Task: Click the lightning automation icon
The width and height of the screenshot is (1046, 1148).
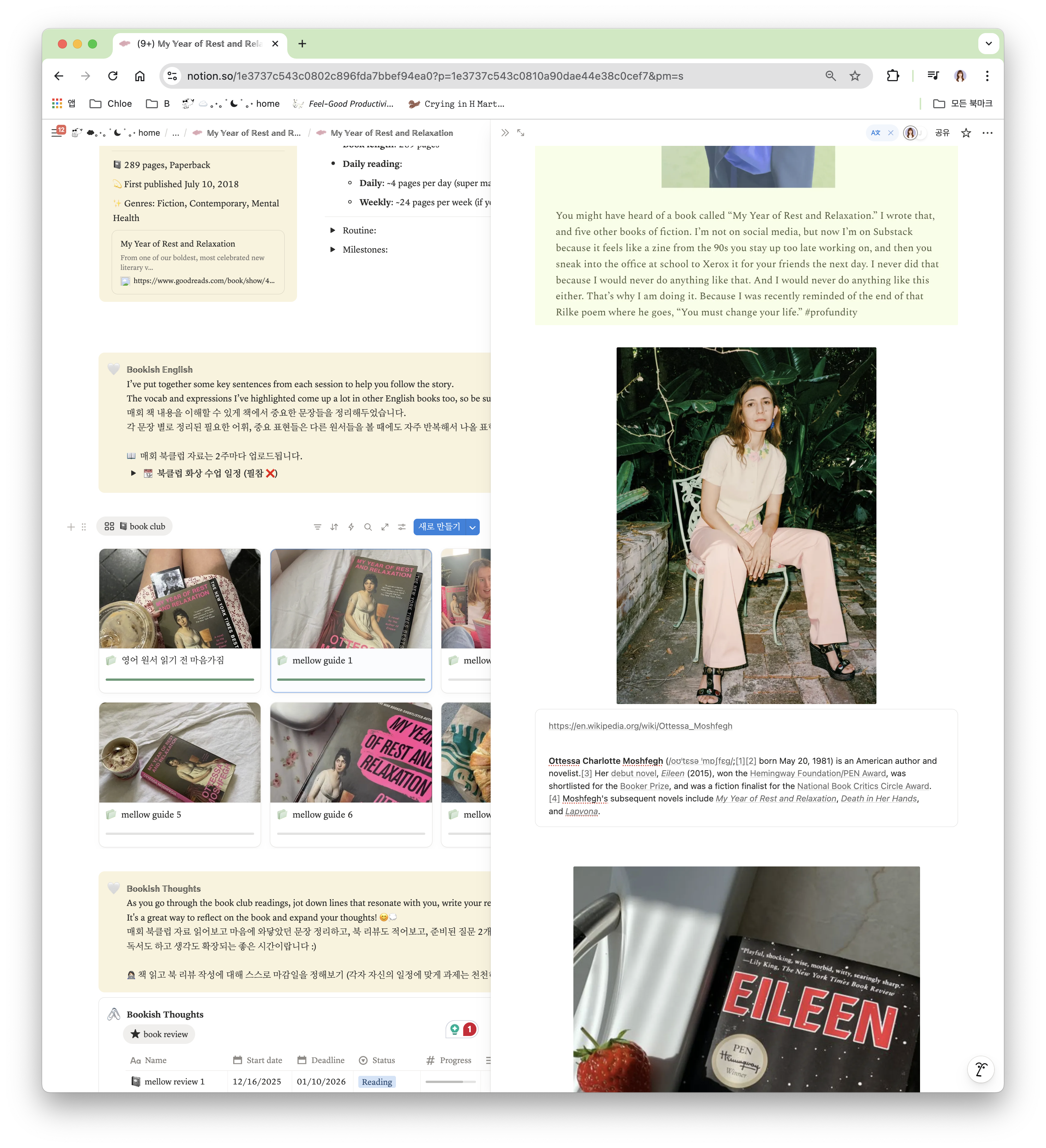Action: (x=351, y=527)
